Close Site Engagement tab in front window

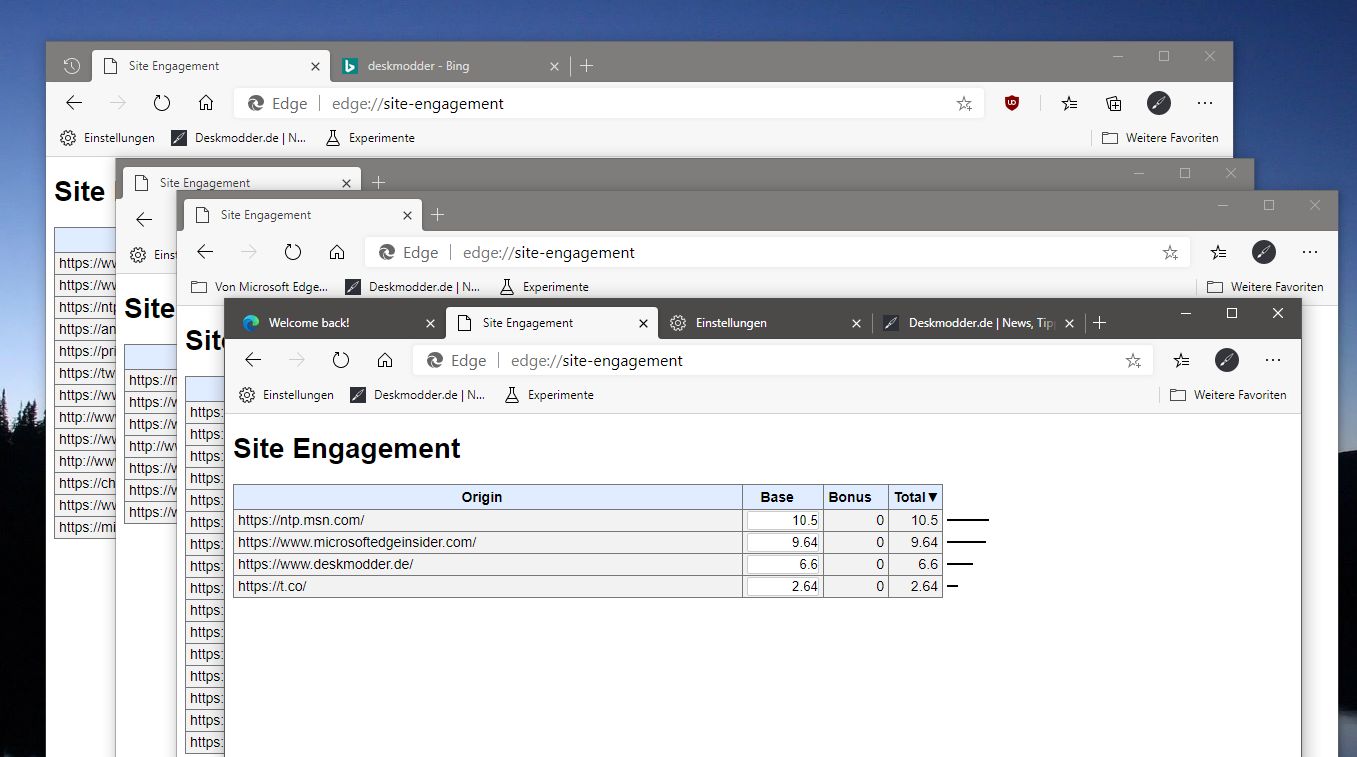point(644,324)
